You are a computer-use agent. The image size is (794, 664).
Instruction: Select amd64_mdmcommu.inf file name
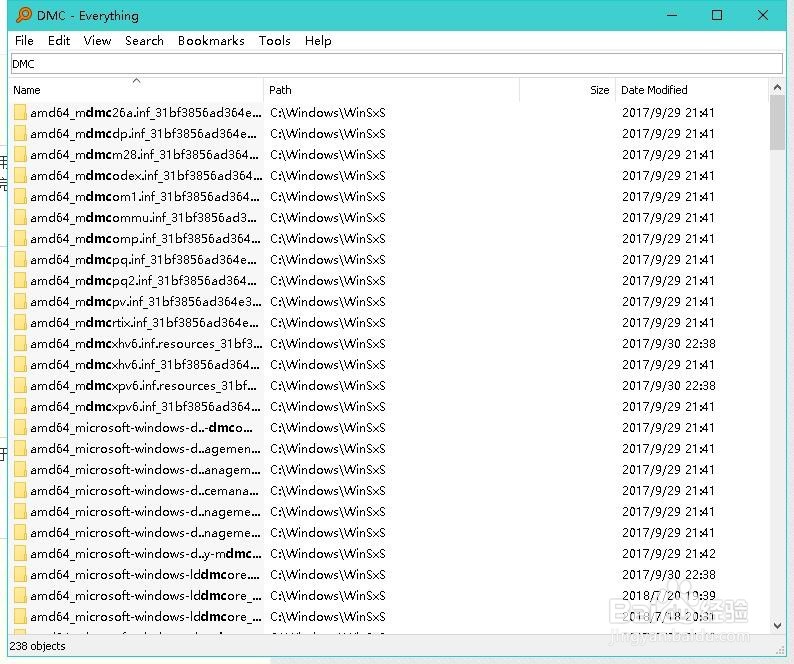(143, 218)
